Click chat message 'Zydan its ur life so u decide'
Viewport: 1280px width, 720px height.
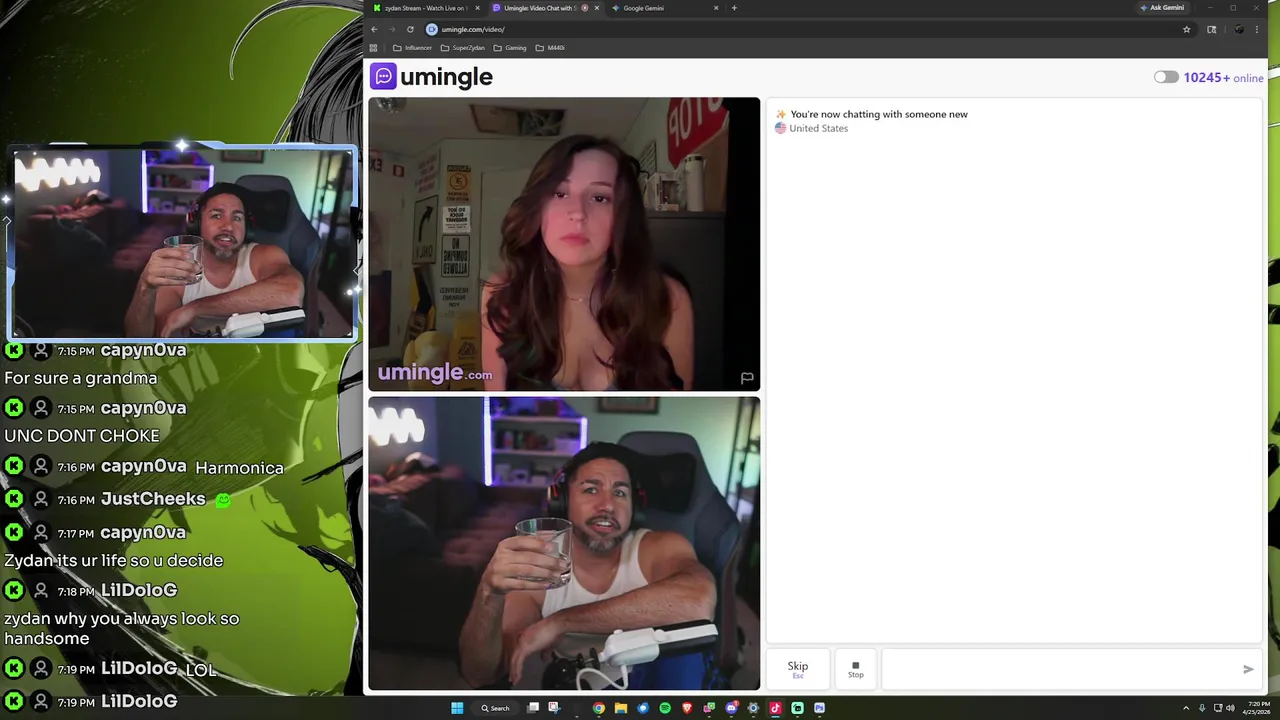pyautogui.click(x=114, y=561)
